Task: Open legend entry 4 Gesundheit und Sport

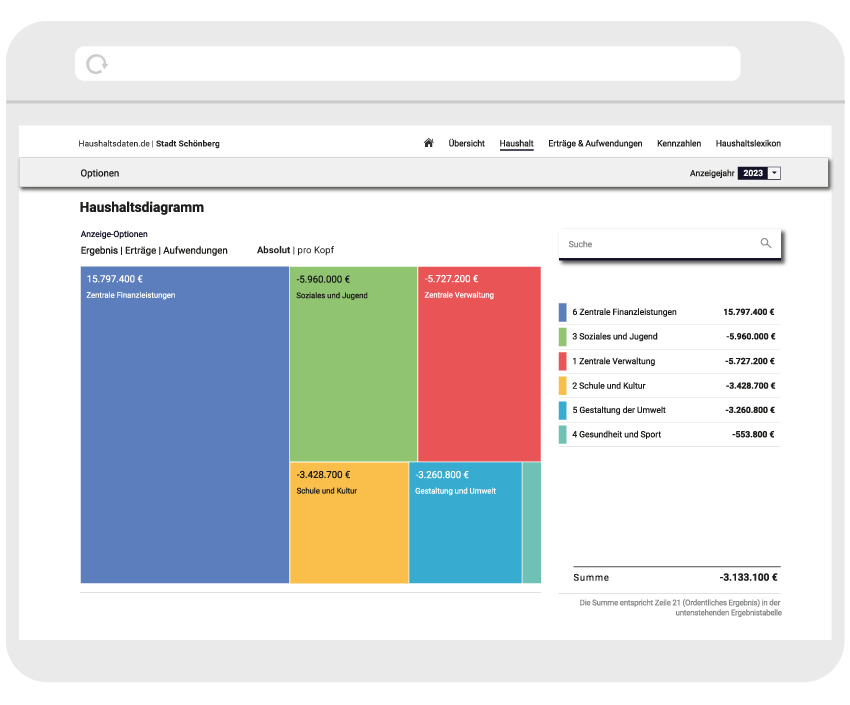Action: 616,435
